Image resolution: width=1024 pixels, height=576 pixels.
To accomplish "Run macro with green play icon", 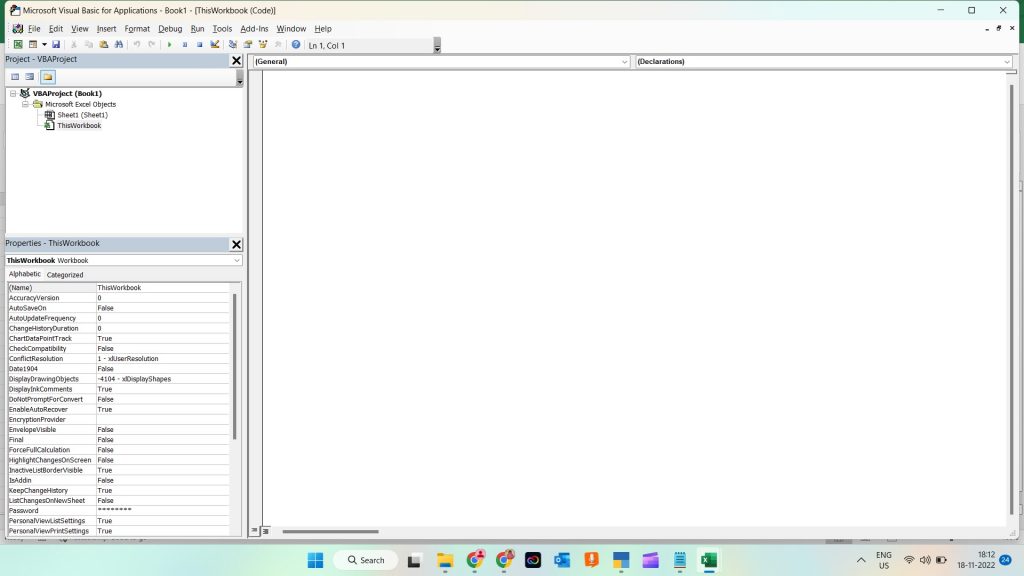I will (170, 44).
